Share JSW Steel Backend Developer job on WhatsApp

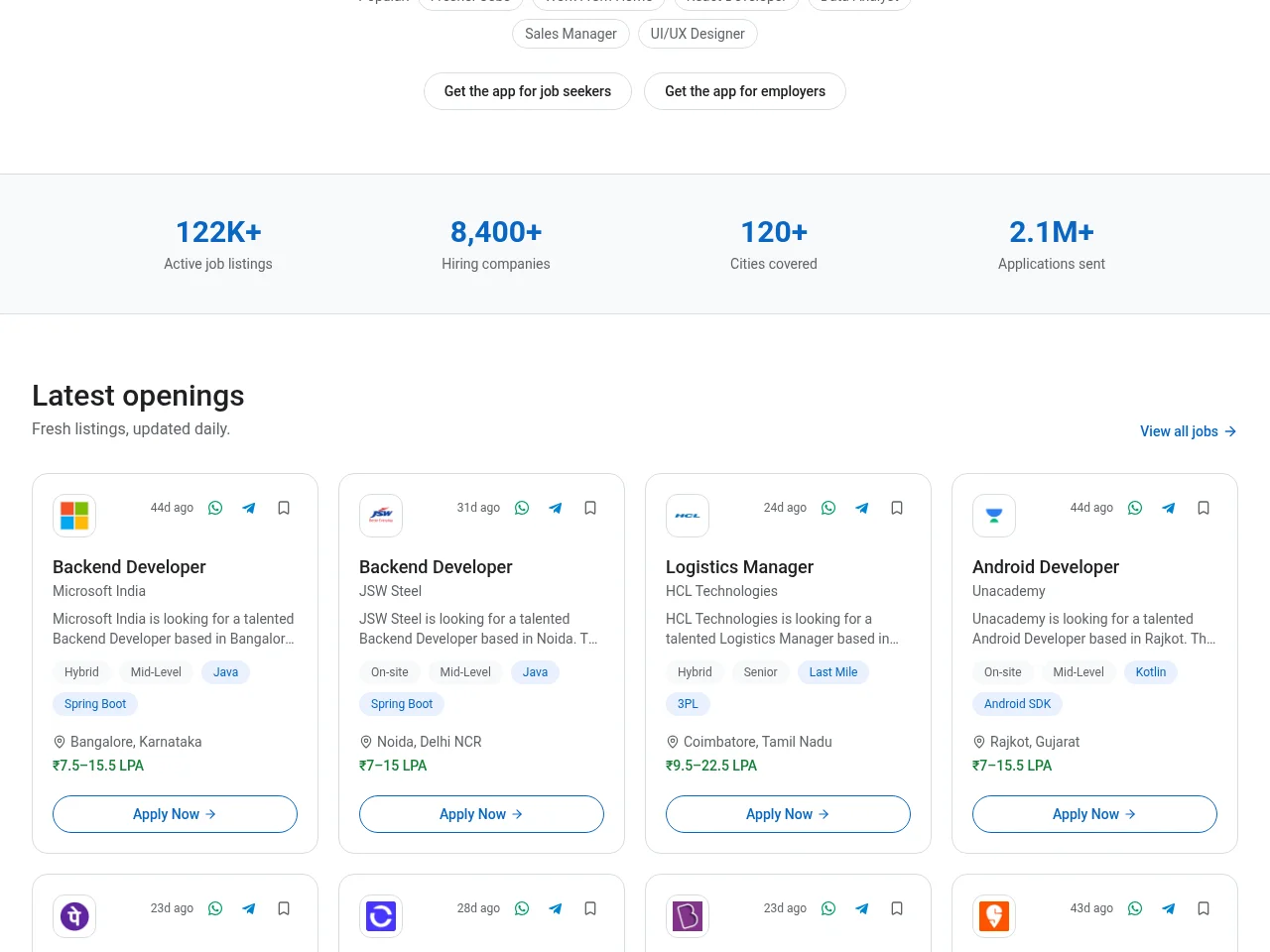(522, 508)
